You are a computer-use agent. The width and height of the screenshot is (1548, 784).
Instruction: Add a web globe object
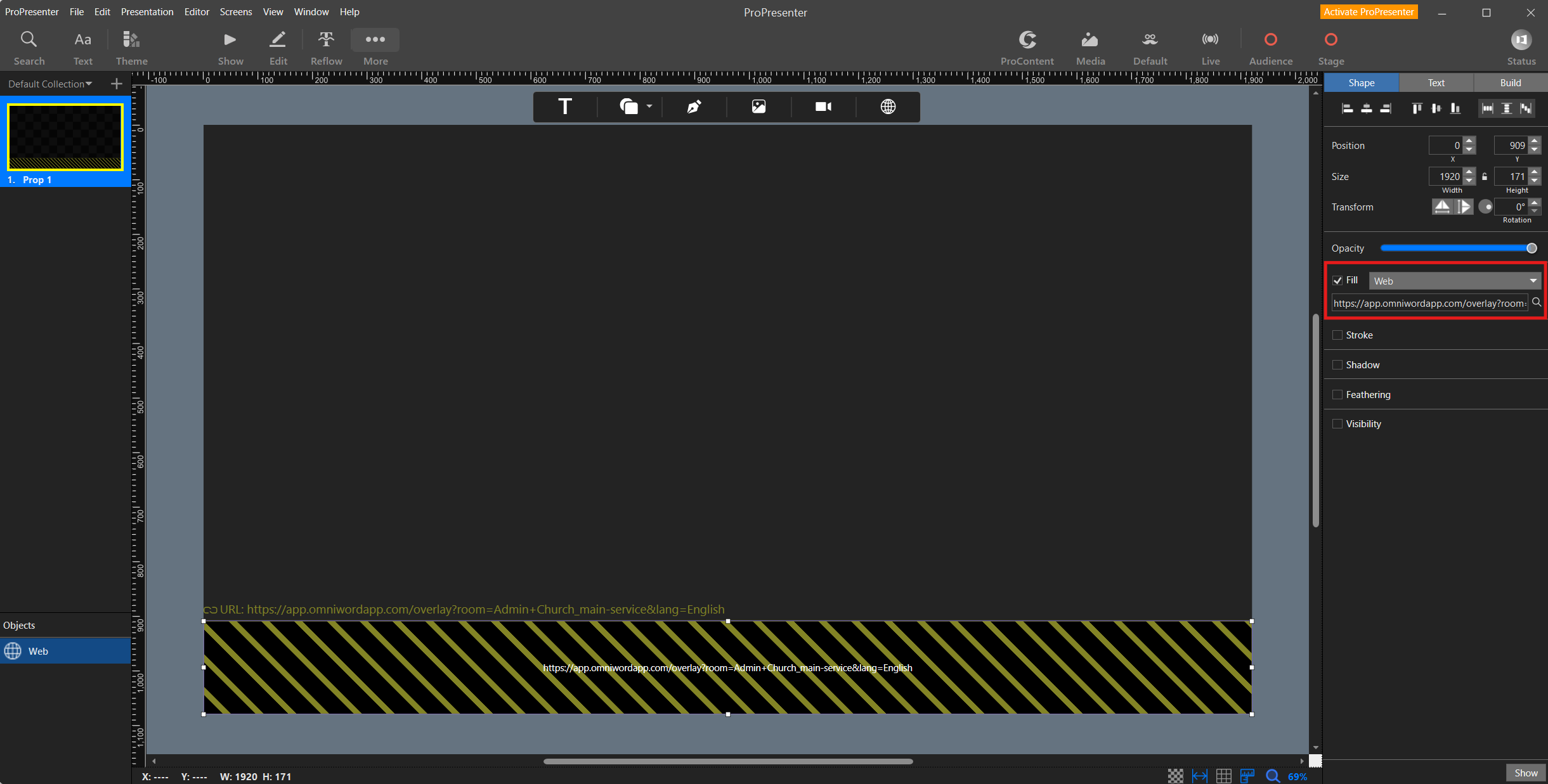tap(888, 106)
